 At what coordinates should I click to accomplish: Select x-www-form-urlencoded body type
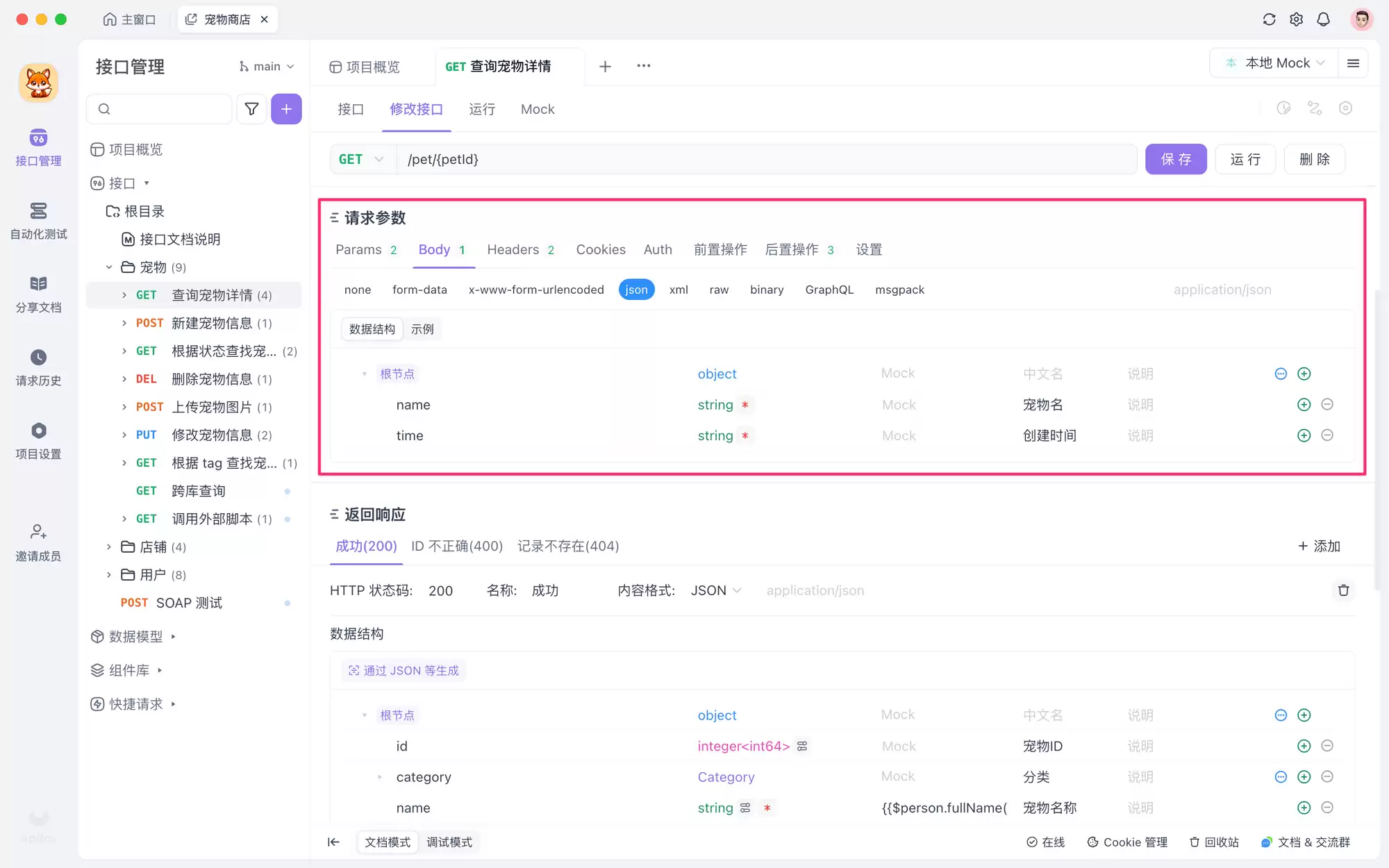point(536,290)
